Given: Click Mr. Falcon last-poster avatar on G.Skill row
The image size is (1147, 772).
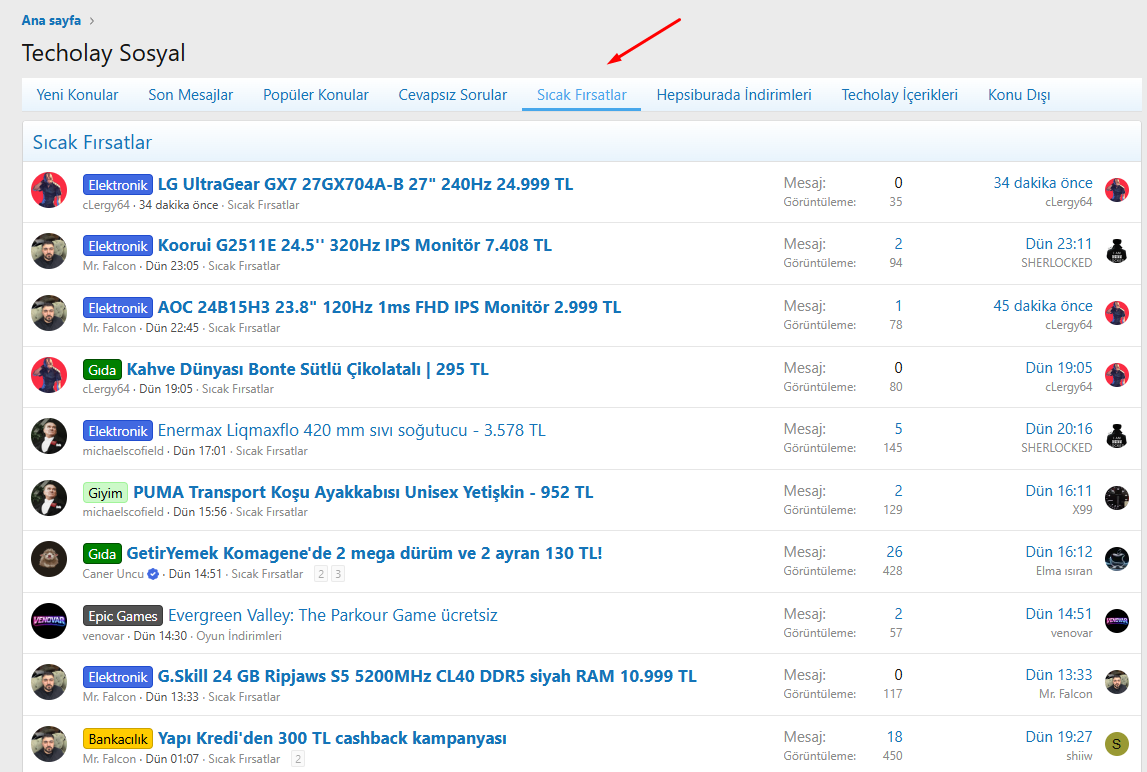Looking at the screenshot, I should 1116,682.
